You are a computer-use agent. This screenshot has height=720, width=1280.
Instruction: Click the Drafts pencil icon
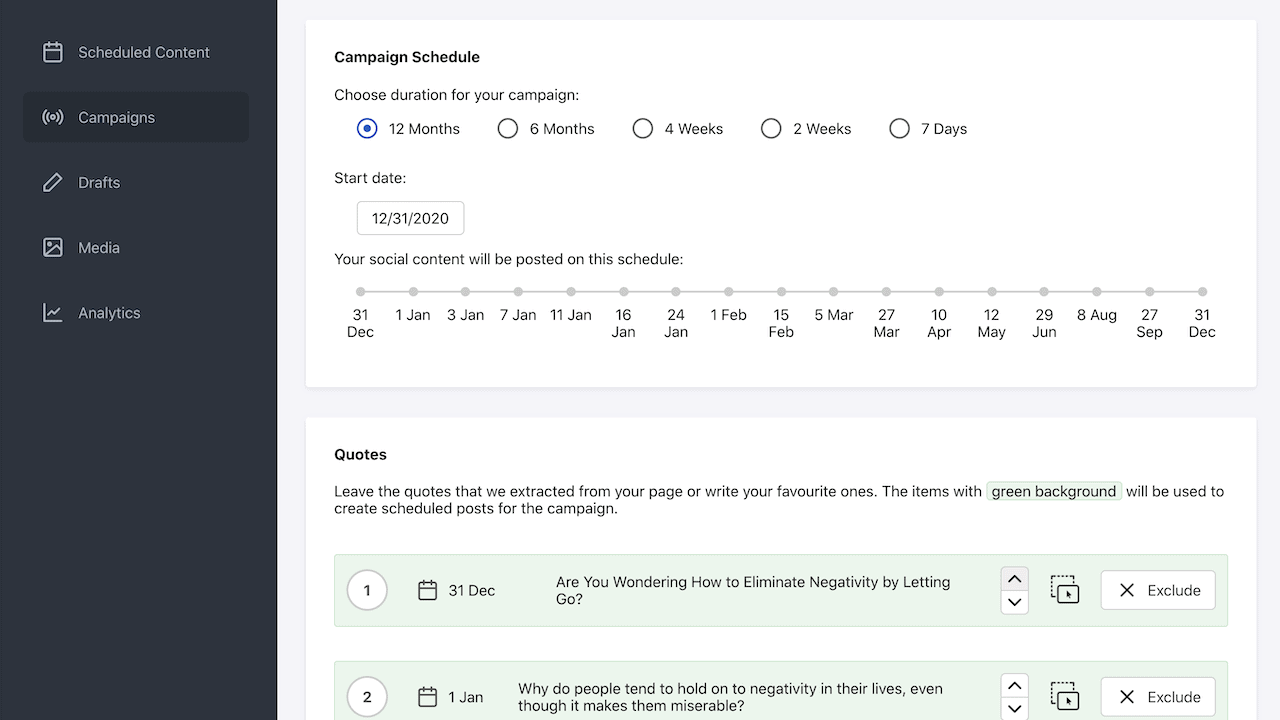[53, 183]
